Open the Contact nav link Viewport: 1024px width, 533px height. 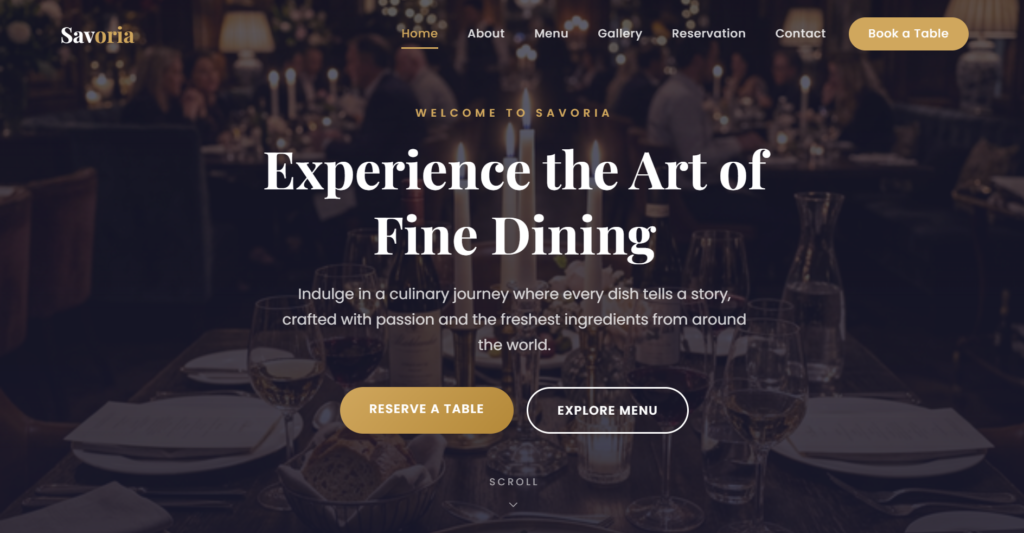coord(800,33)
